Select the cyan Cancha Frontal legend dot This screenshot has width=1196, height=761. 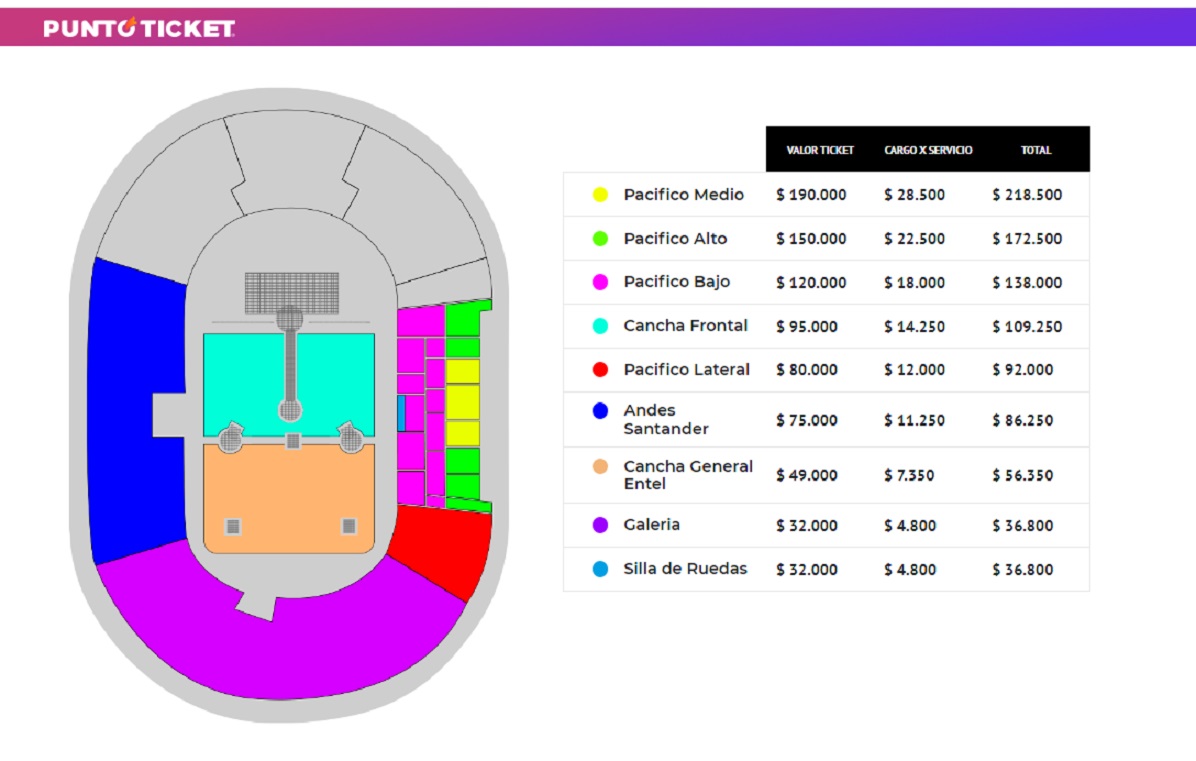tap(600, 326)
